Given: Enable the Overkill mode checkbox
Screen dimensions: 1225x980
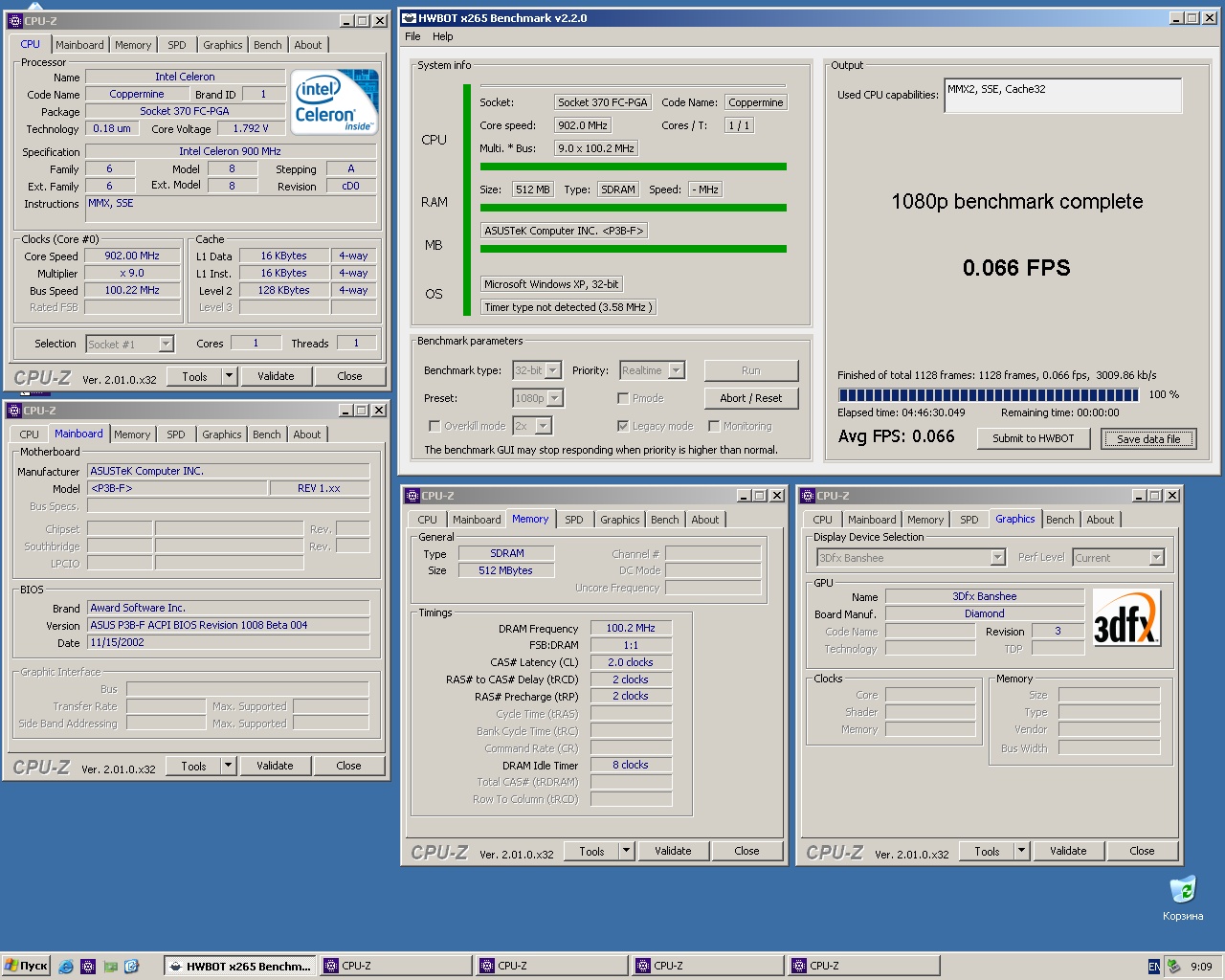Looking at the screenshot, I should 435,426.
